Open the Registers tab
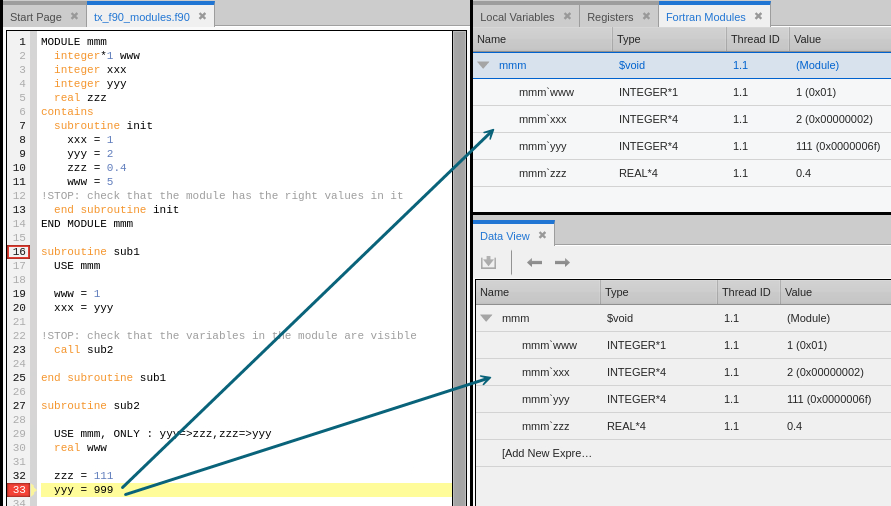The height and width of the screenshot is (506, 891). pyautogui.click(x=609, y=16)
